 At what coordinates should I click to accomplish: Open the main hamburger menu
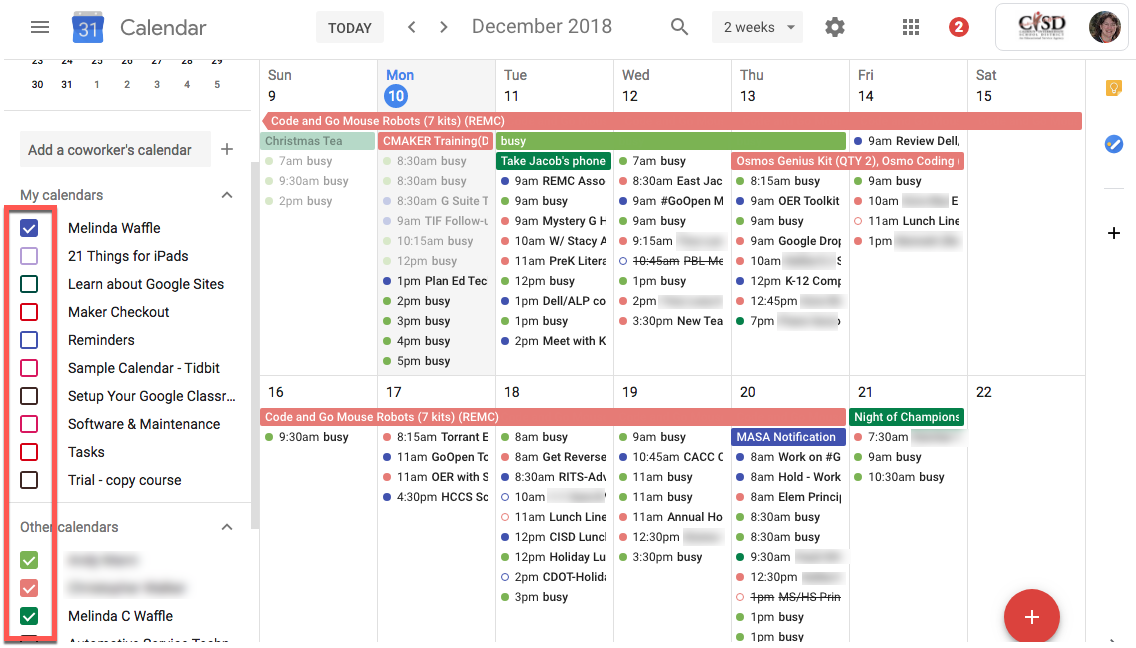[40, 28]
